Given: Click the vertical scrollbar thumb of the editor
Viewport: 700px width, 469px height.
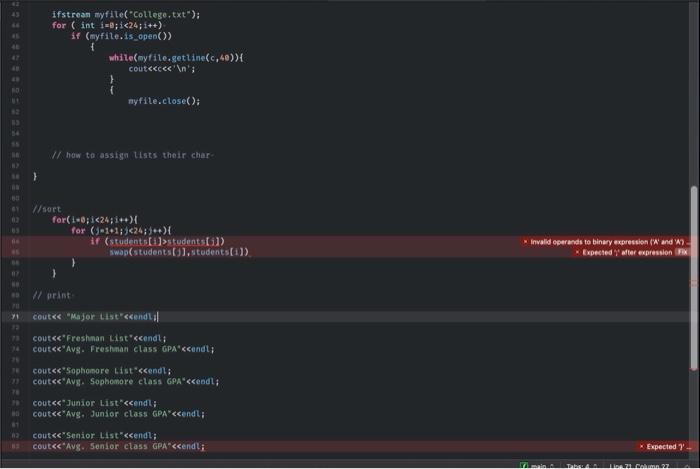Looking at the screenshot, I should (x=693, y=278).
